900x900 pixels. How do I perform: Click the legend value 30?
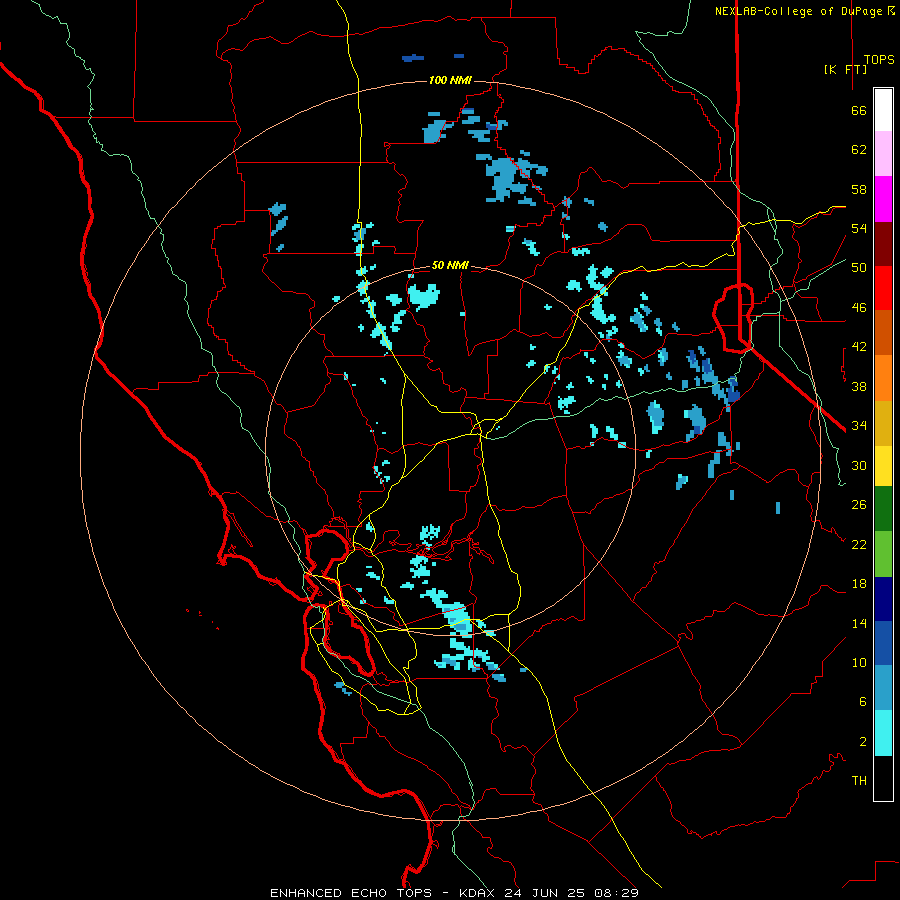point(859,465)
